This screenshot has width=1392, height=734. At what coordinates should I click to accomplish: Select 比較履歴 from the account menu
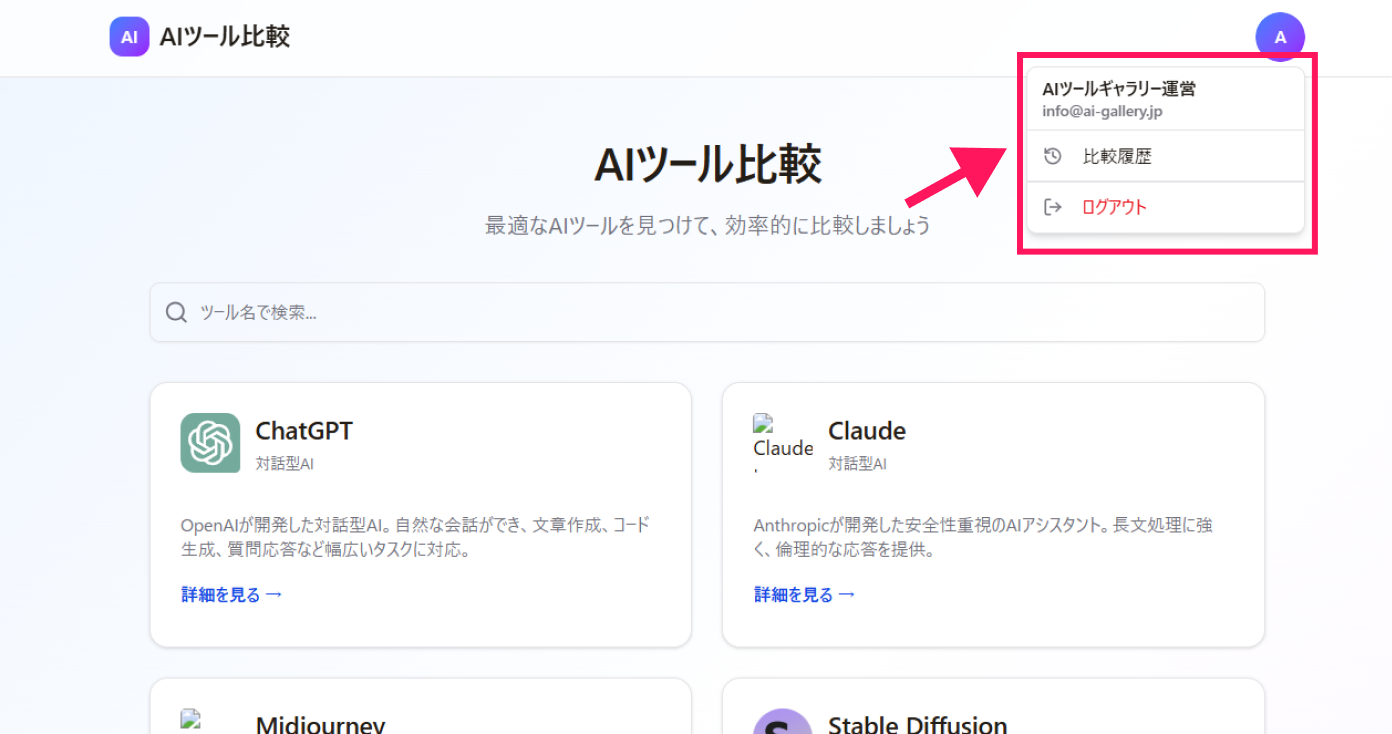1117,157
